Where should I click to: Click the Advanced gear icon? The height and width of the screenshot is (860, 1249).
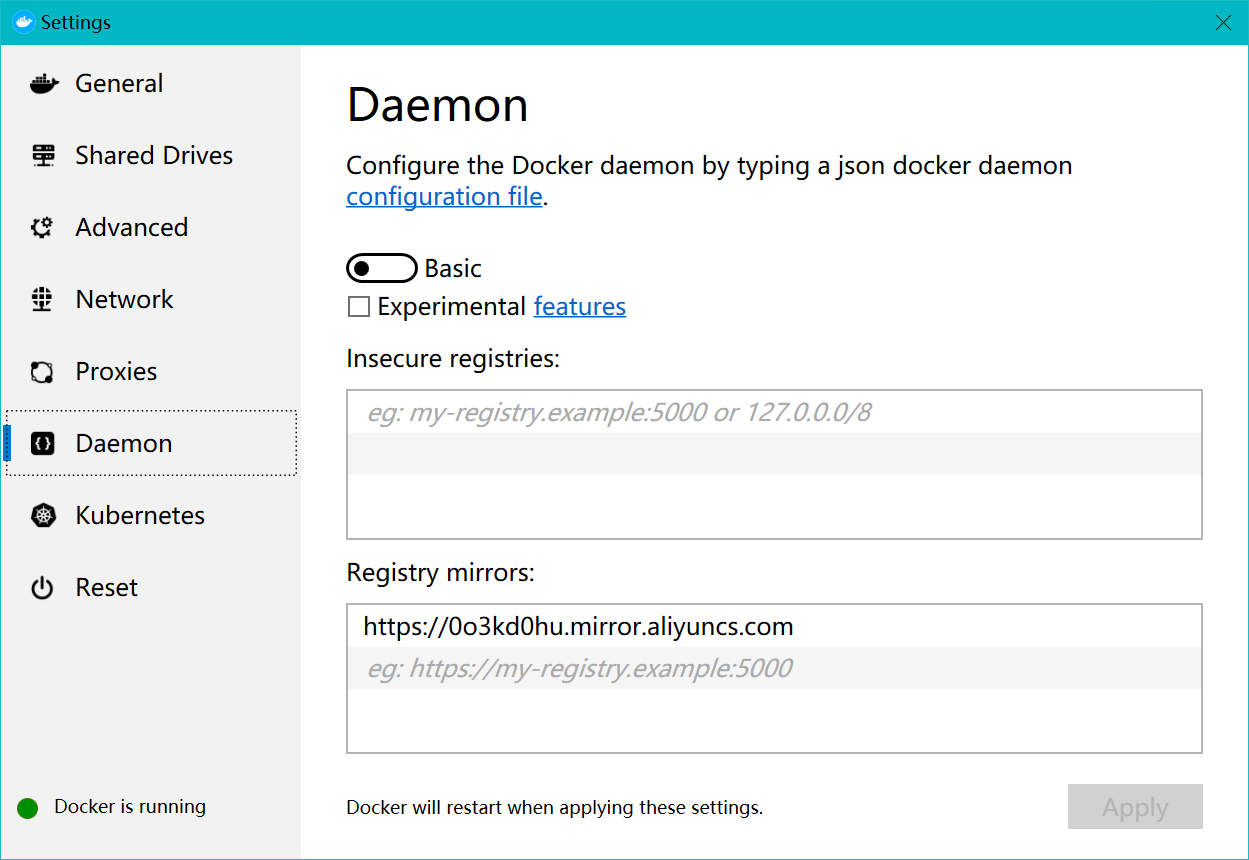coord(42,228)
